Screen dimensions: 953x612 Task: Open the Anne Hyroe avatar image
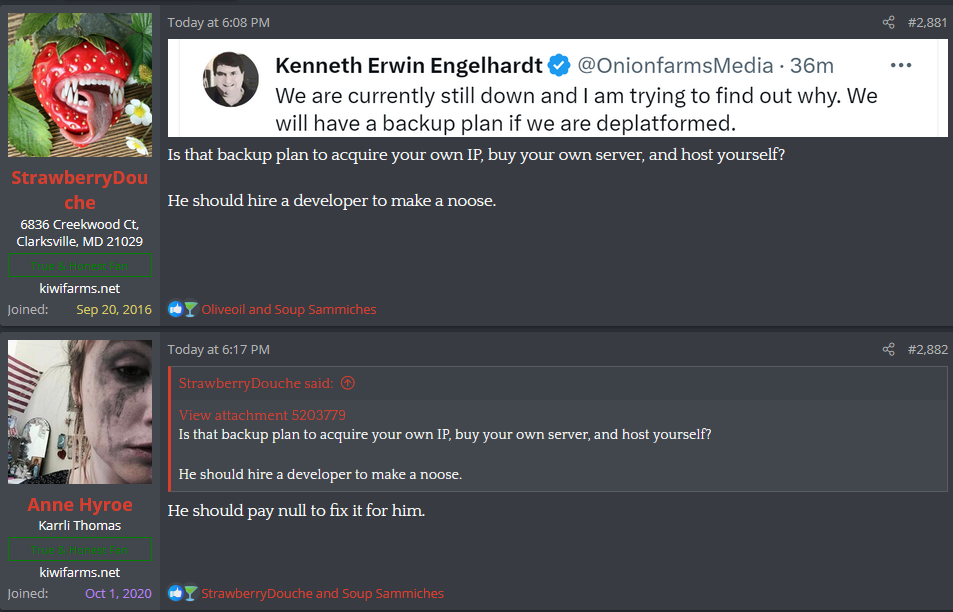pos(80,412)
